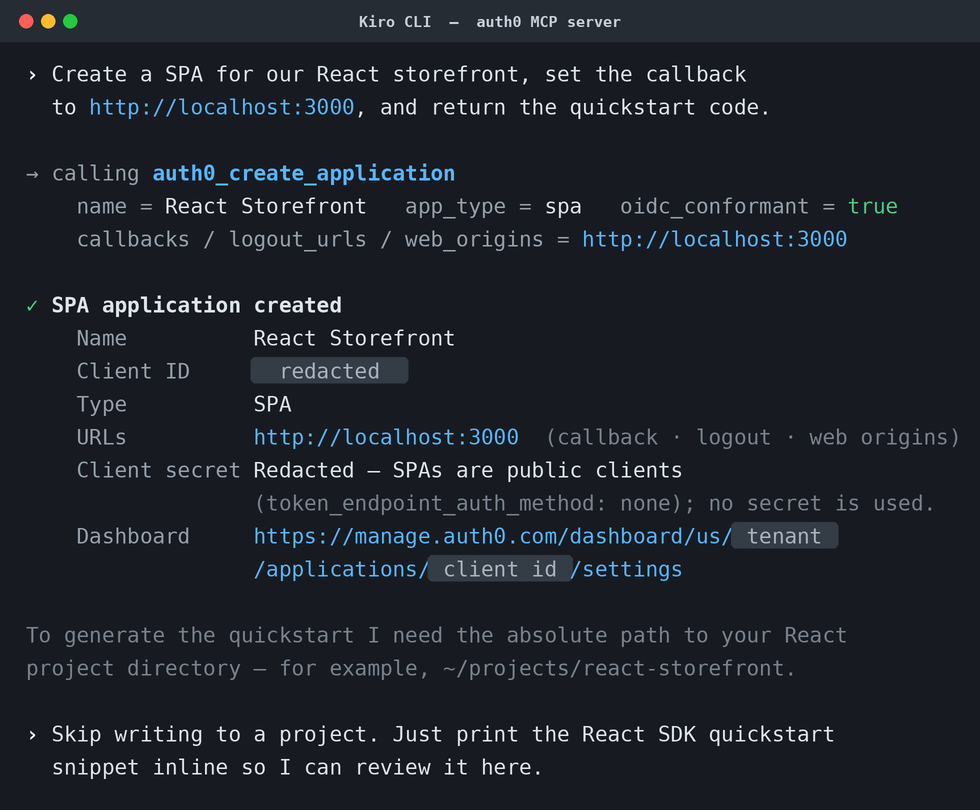Screen dimensions: 980x810
Task: Open the URLs row localhost:3000 link
Action: point(386,438)
